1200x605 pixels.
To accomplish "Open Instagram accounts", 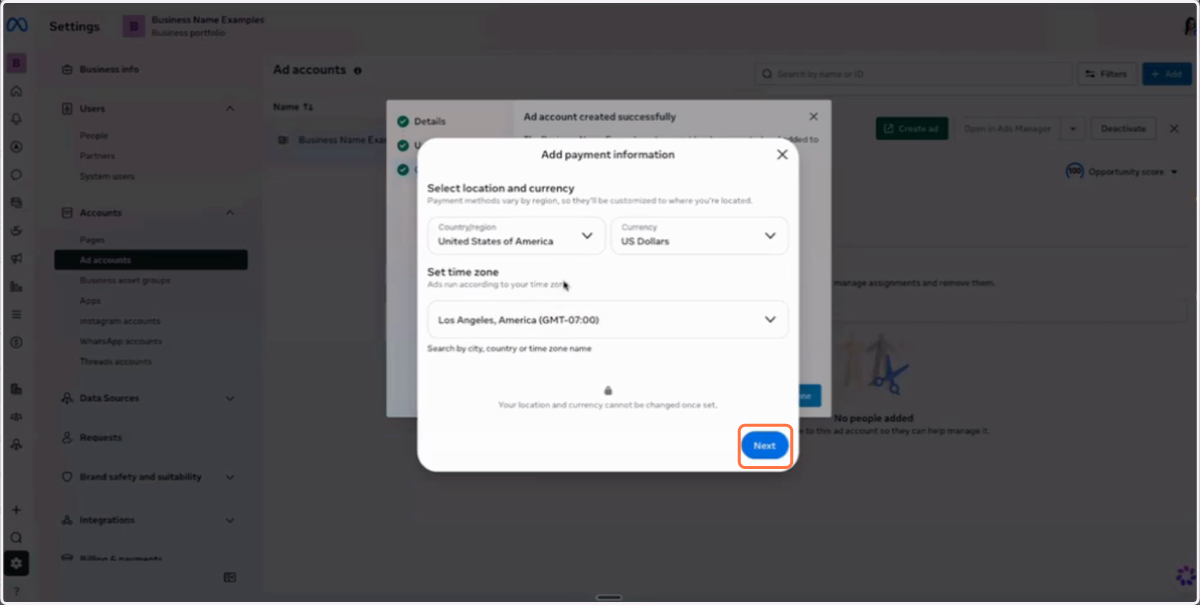I will 120,321.
